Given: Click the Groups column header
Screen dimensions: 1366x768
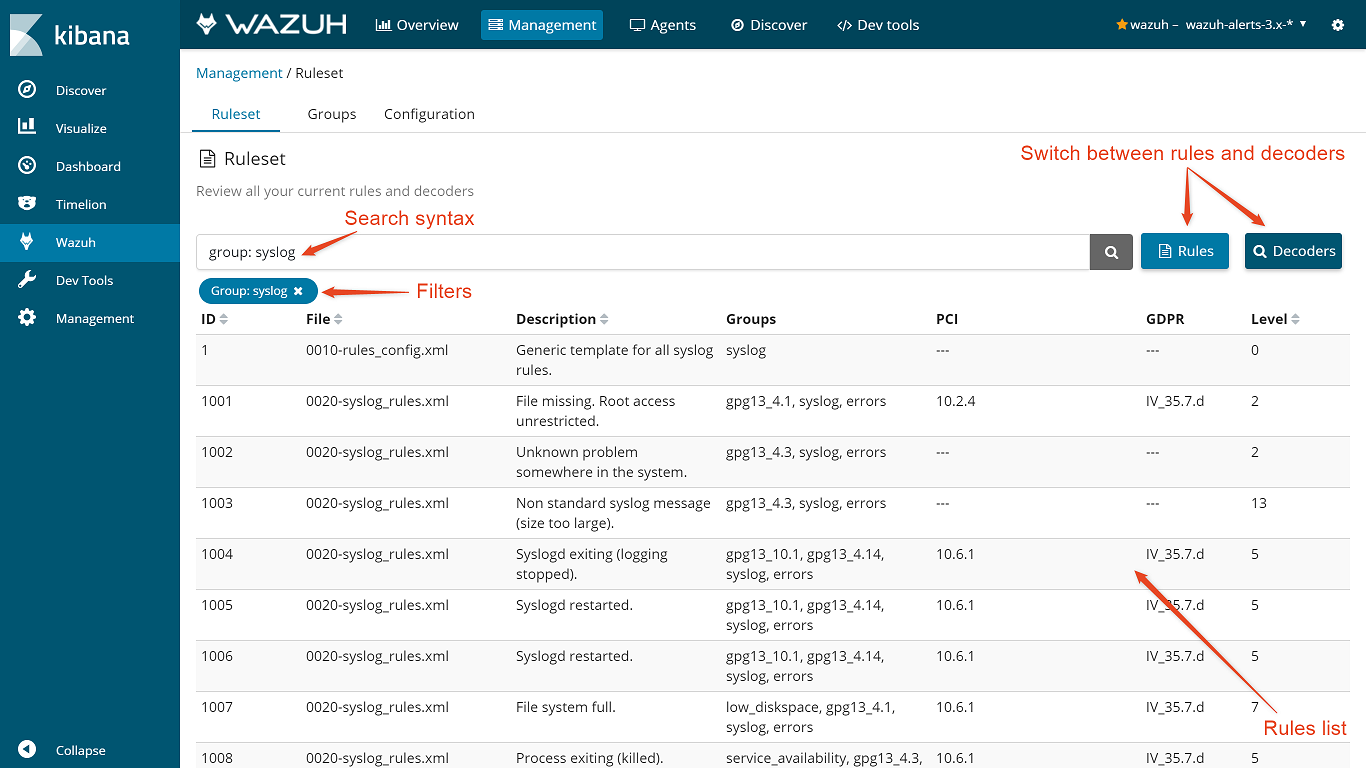Looking at the screenshot, I should tap(750, 319).
